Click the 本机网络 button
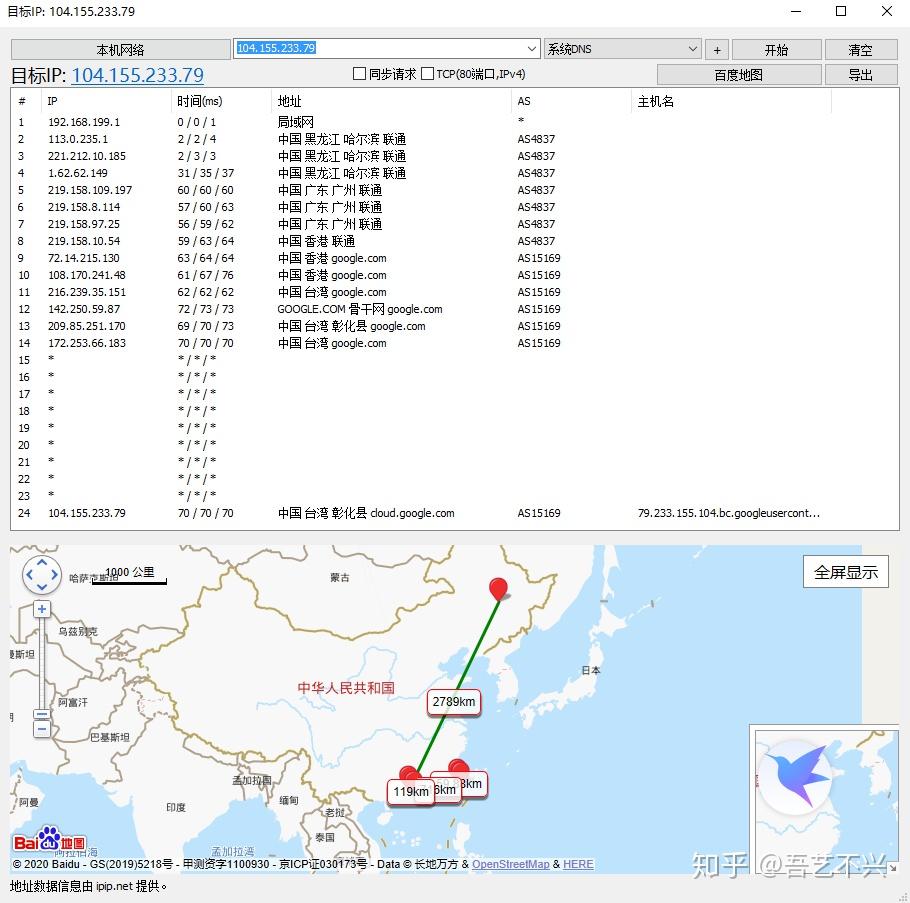 pos(121,50)
